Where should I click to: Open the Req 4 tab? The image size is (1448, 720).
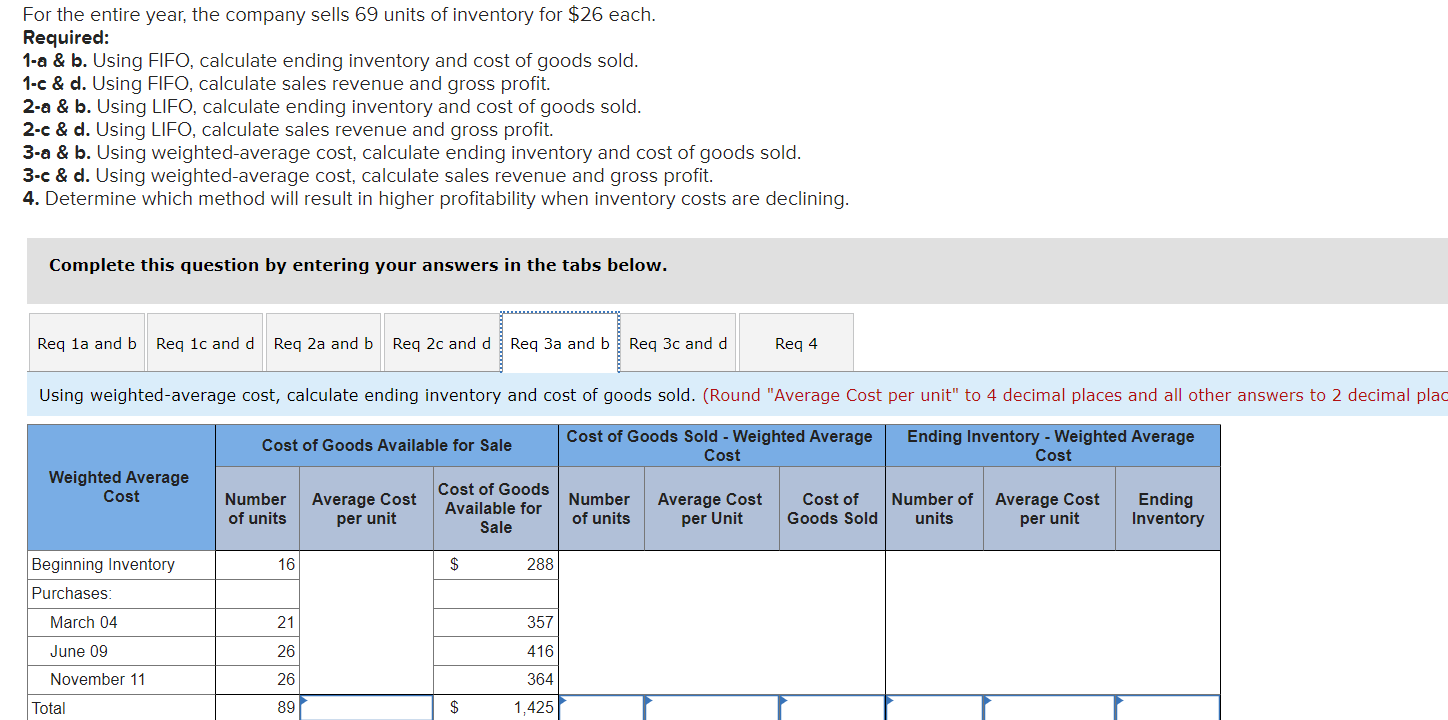[795, 342]
